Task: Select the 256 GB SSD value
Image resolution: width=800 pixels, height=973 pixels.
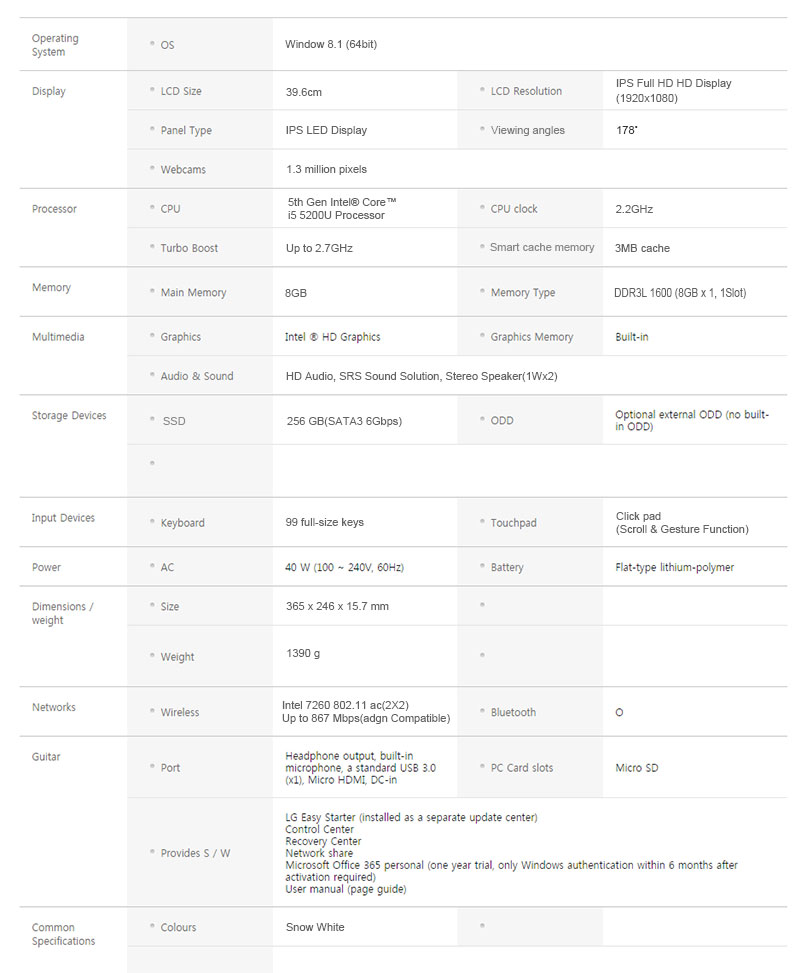Action: 344,421
